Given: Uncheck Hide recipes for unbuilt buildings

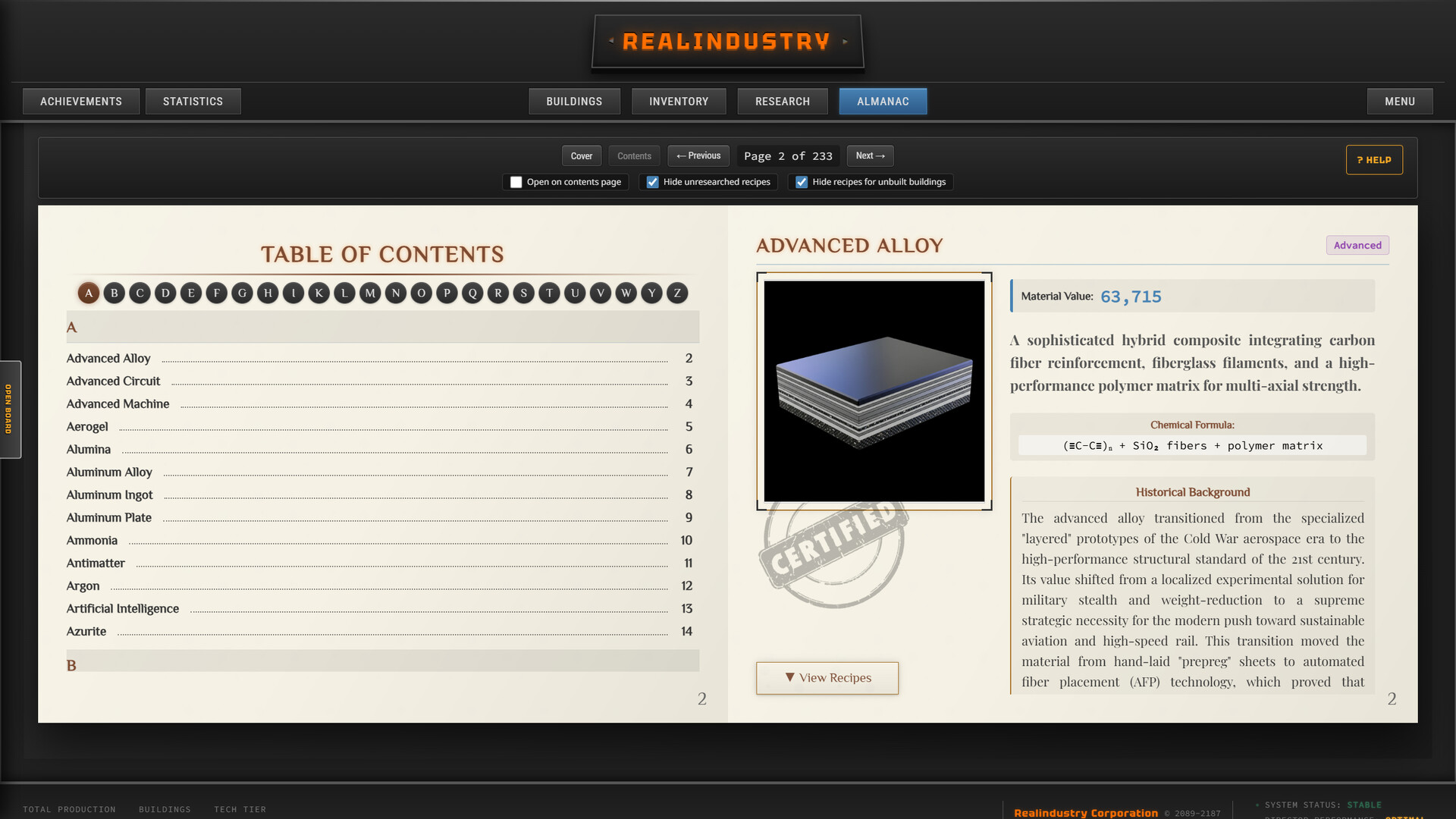Looking at the screenshot, I should click(802, 182).
